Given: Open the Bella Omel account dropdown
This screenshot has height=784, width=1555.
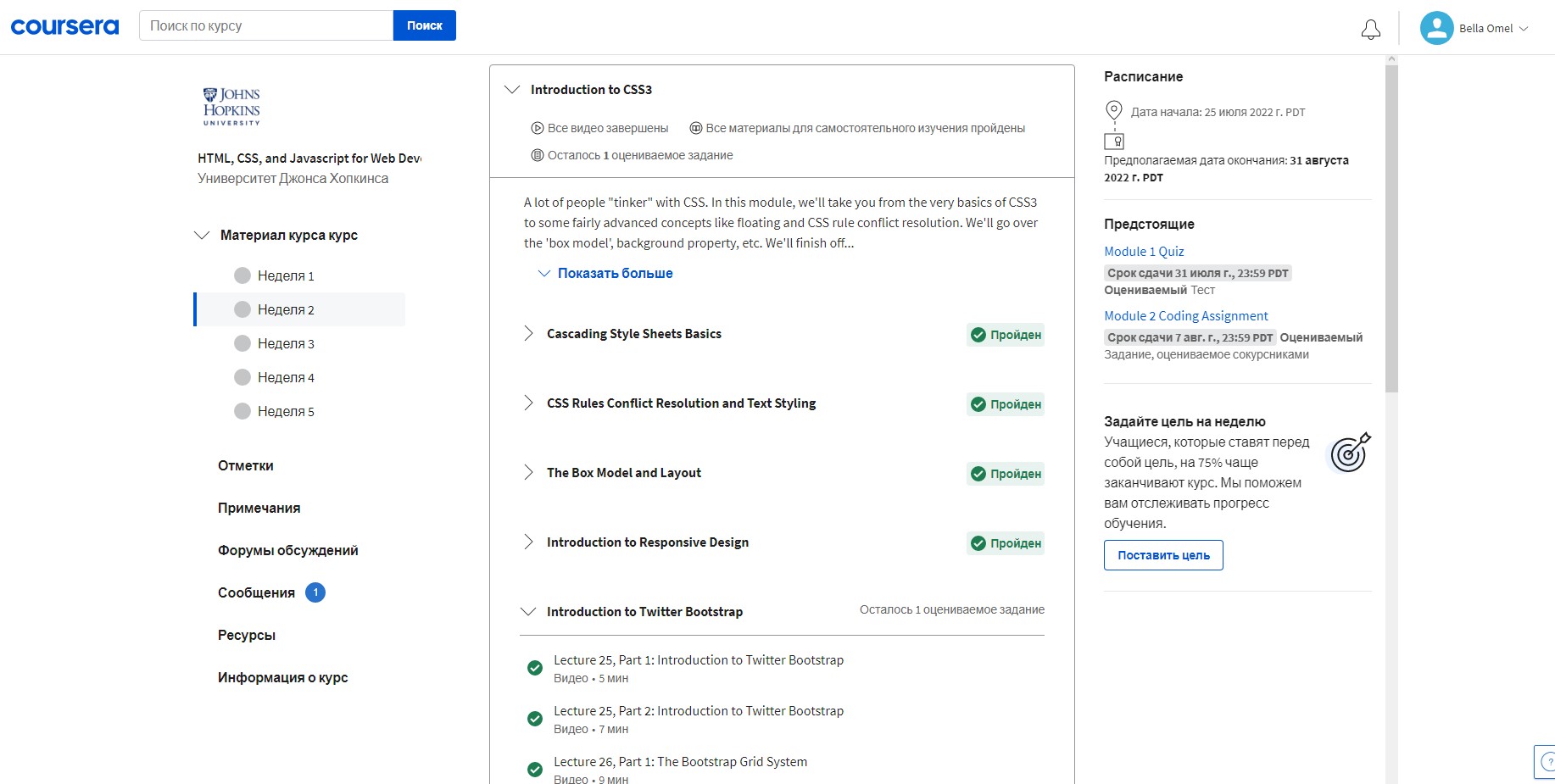Looking at the screenshot, I should [1524, 28].
